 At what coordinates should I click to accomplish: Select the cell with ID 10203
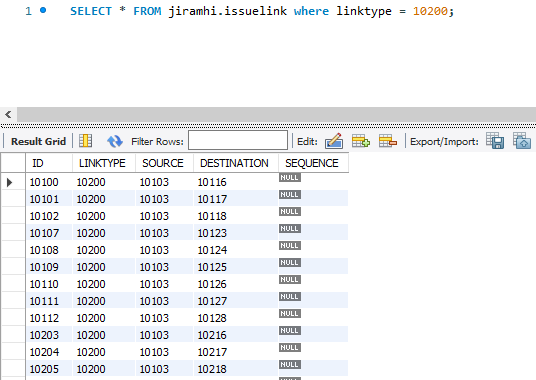44,335
